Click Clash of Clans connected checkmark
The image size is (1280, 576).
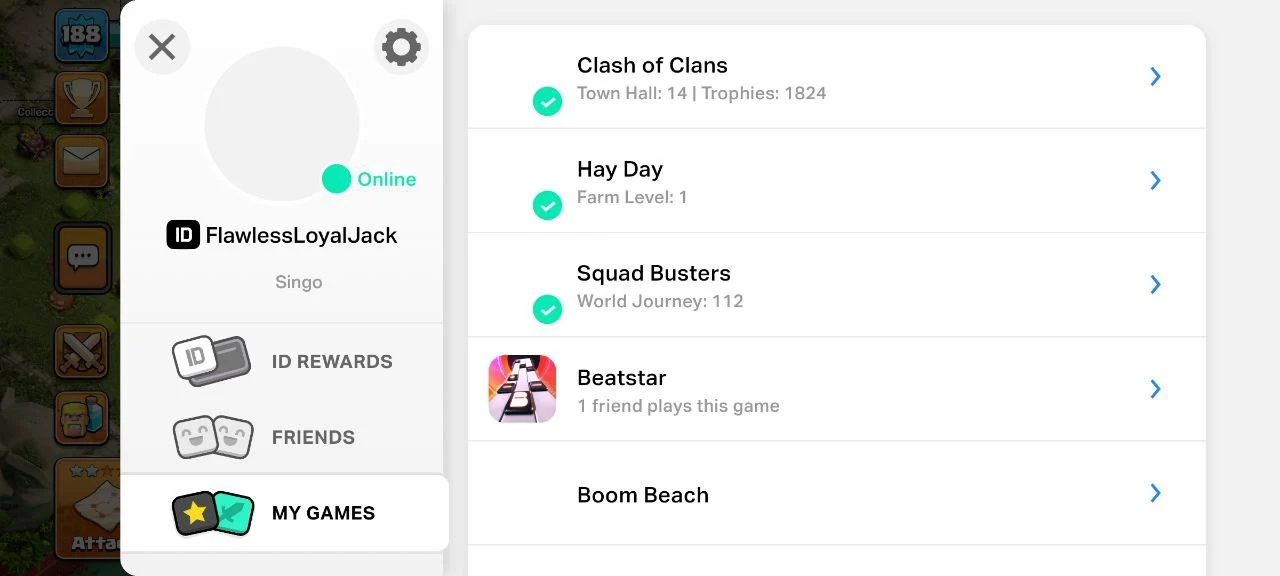[547, 101]
